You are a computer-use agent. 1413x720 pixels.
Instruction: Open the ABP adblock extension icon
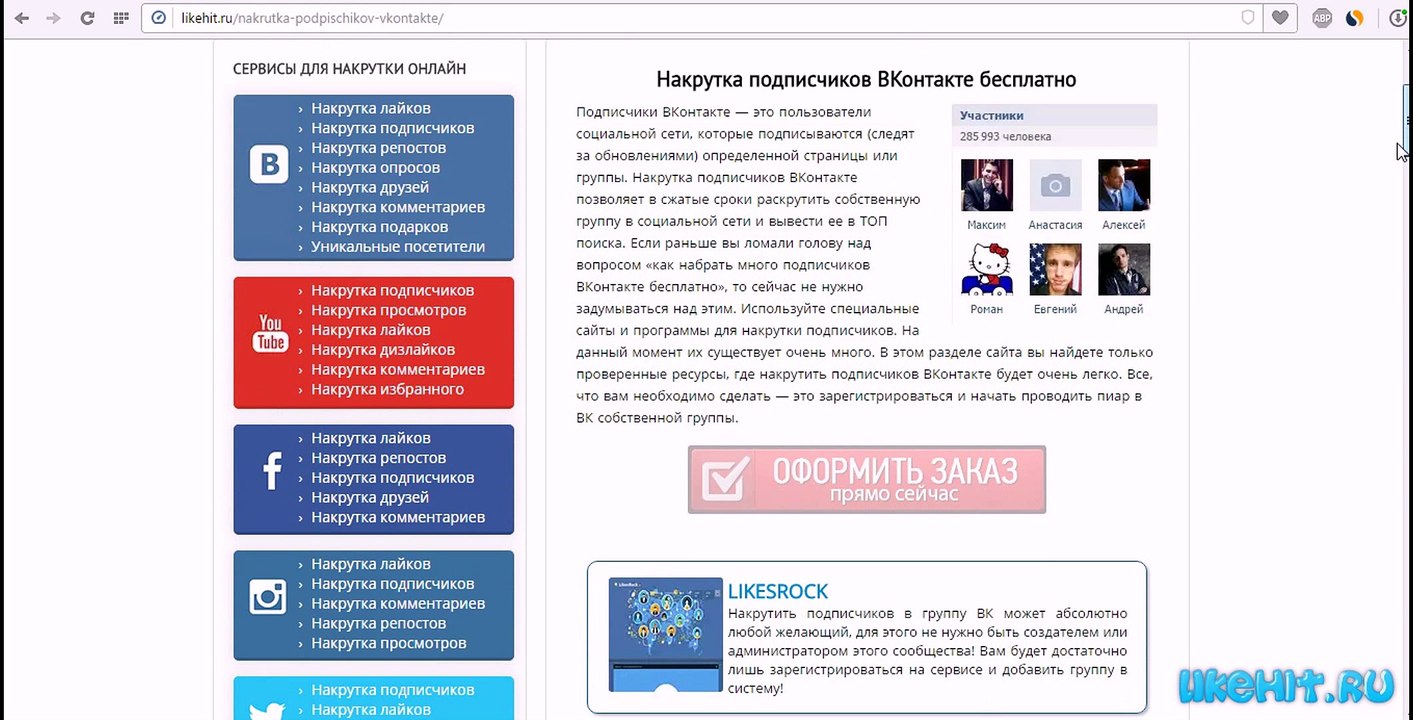tap(1322, 18)
